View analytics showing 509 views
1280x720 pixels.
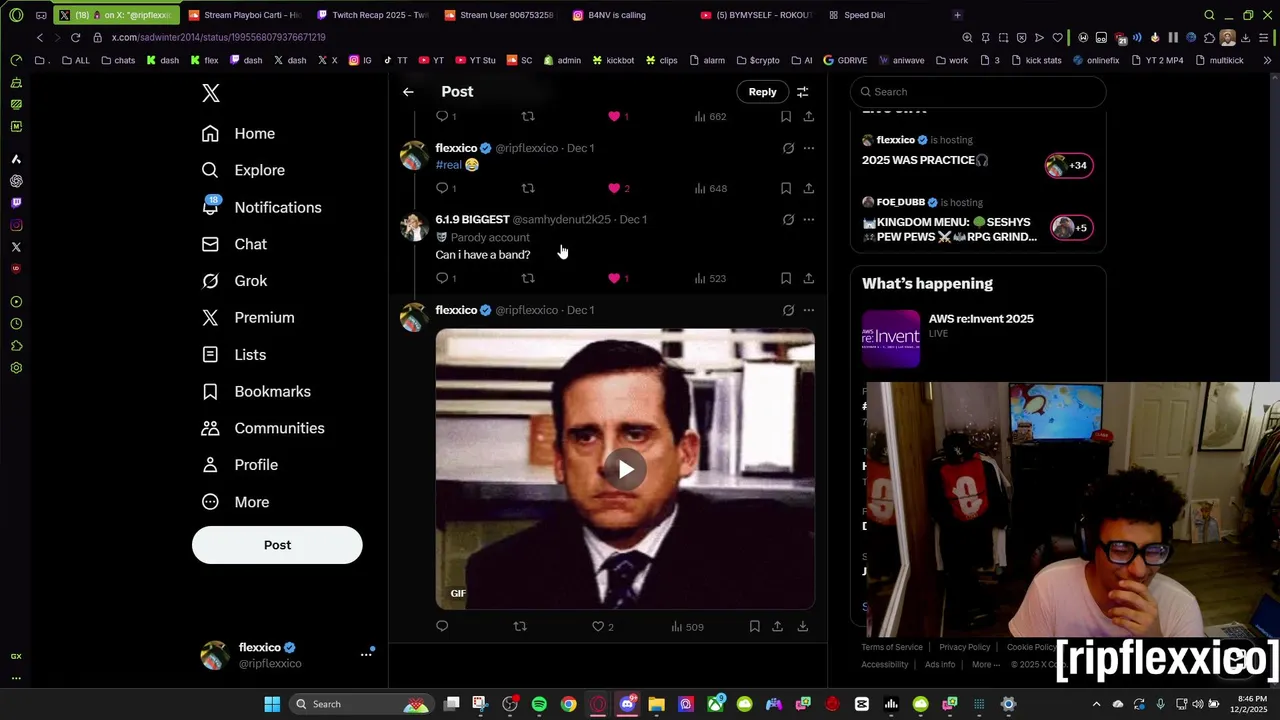click(x=687, y=627)
